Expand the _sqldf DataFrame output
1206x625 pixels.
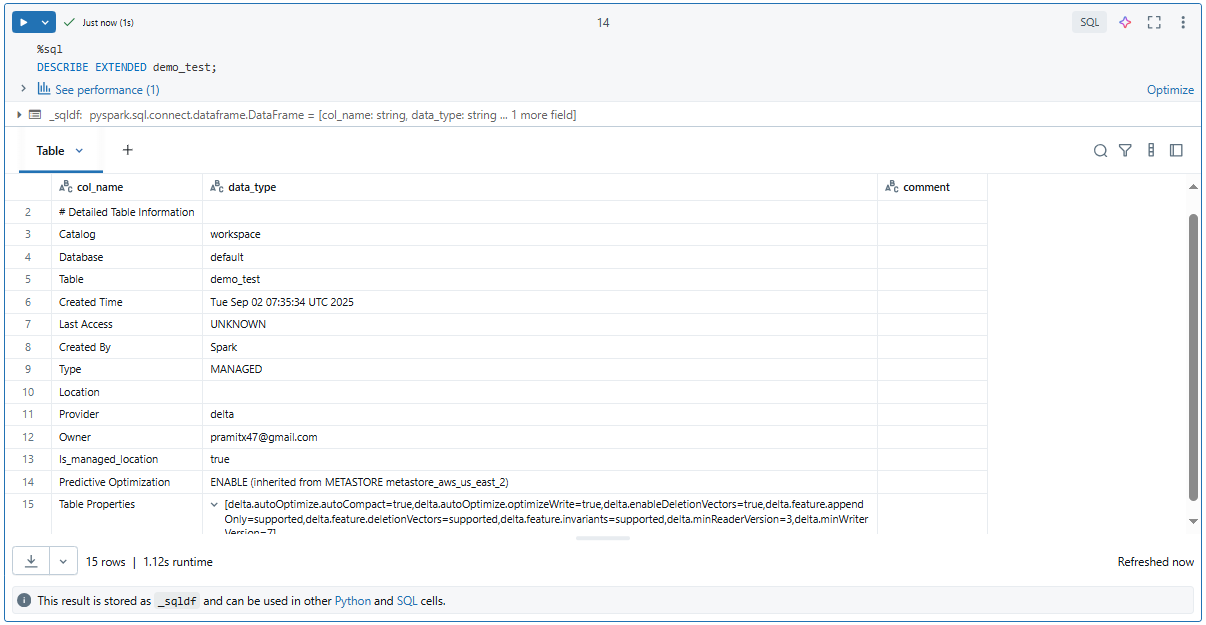19,114
